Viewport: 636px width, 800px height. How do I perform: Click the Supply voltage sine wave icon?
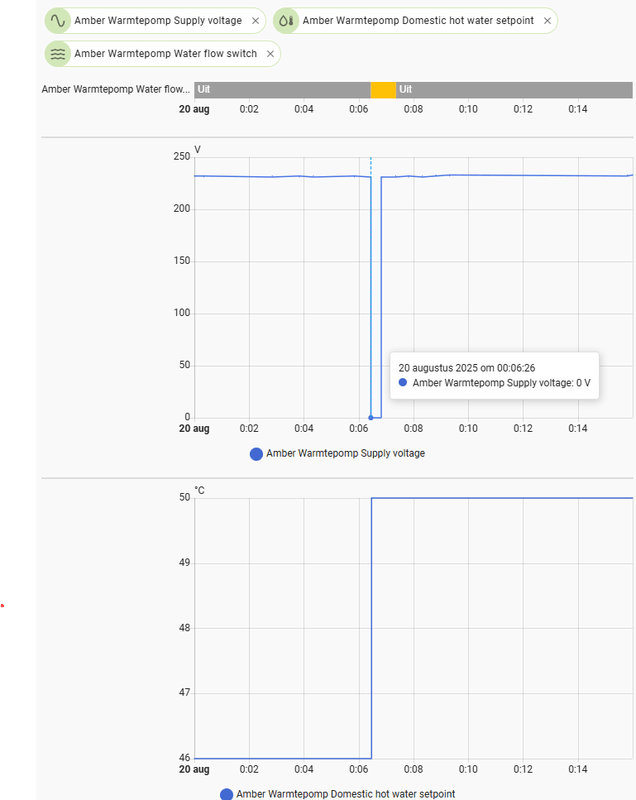click(x=58, y=21)
